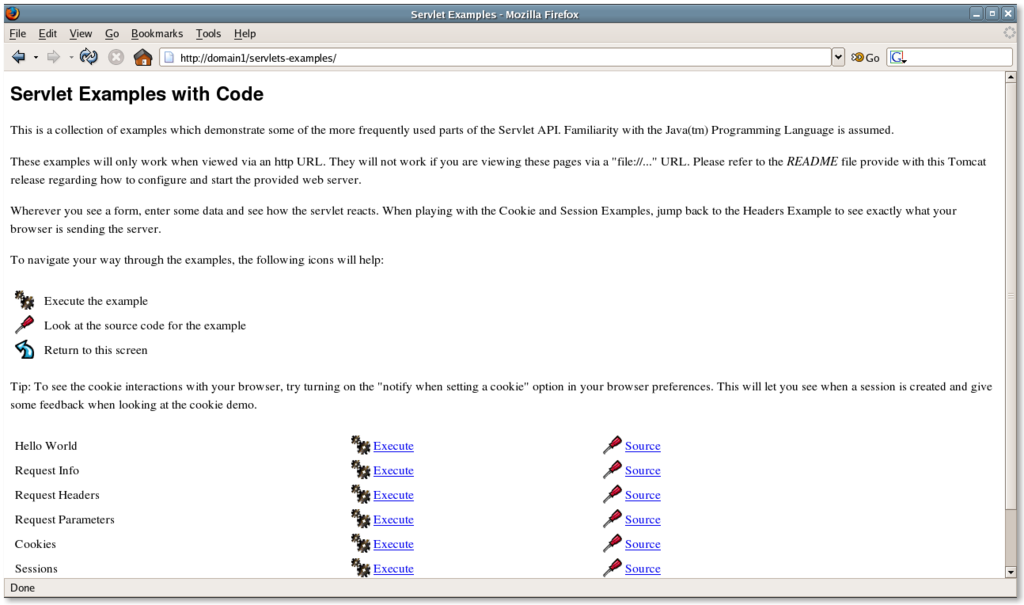This screenshot has height=605, width=1024.
Task: Reload the page with the refresh icon
Action: click(x=89, y=57)
